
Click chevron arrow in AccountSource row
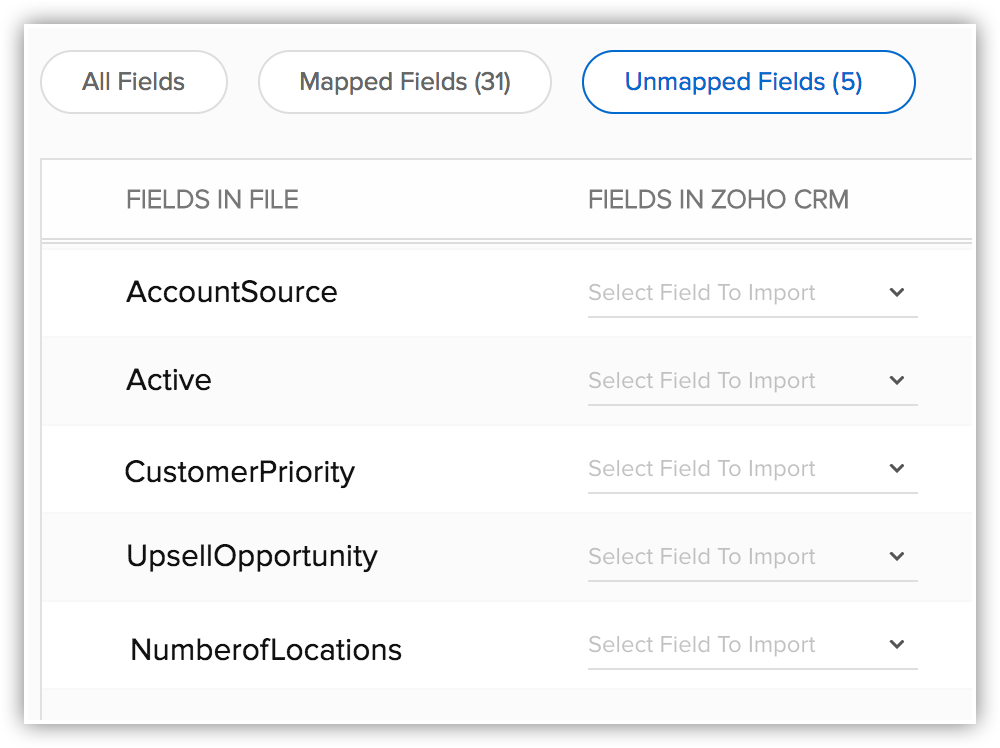pos(897,293)
